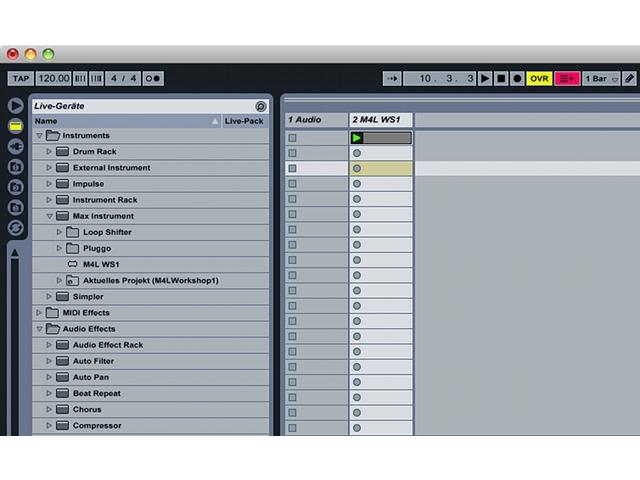The image size is (640, 480).
Task: Expand the Instrument Rack item
Action: [49, 200]
